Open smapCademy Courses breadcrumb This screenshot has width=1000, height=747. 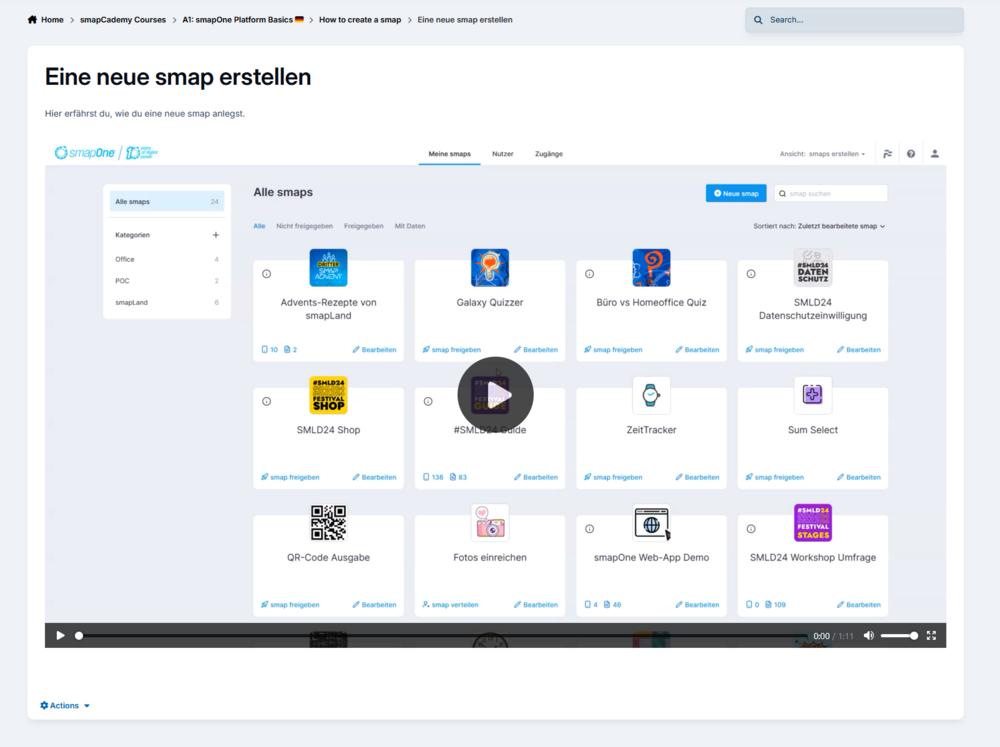pyautogui.click(x=122, y=20)
